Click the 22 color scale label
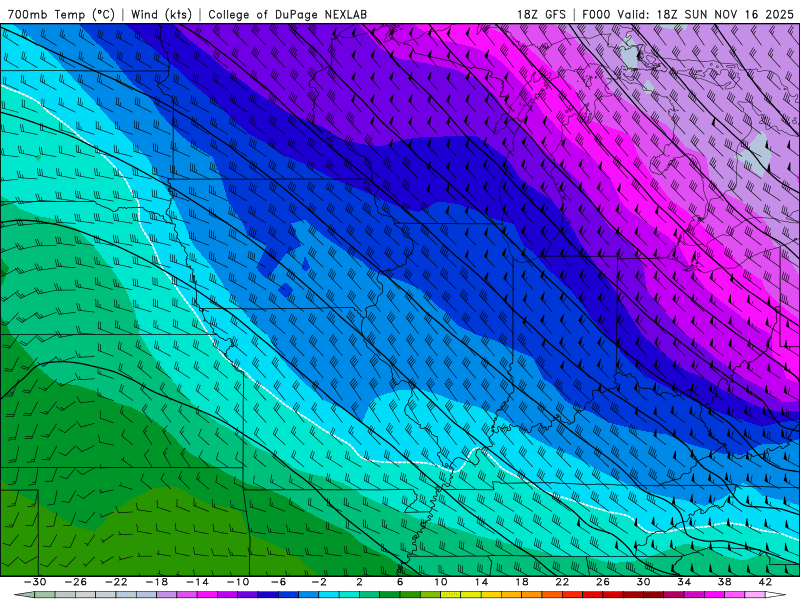The width and height of the screenshot is (800, 600). tap(562, 582)
